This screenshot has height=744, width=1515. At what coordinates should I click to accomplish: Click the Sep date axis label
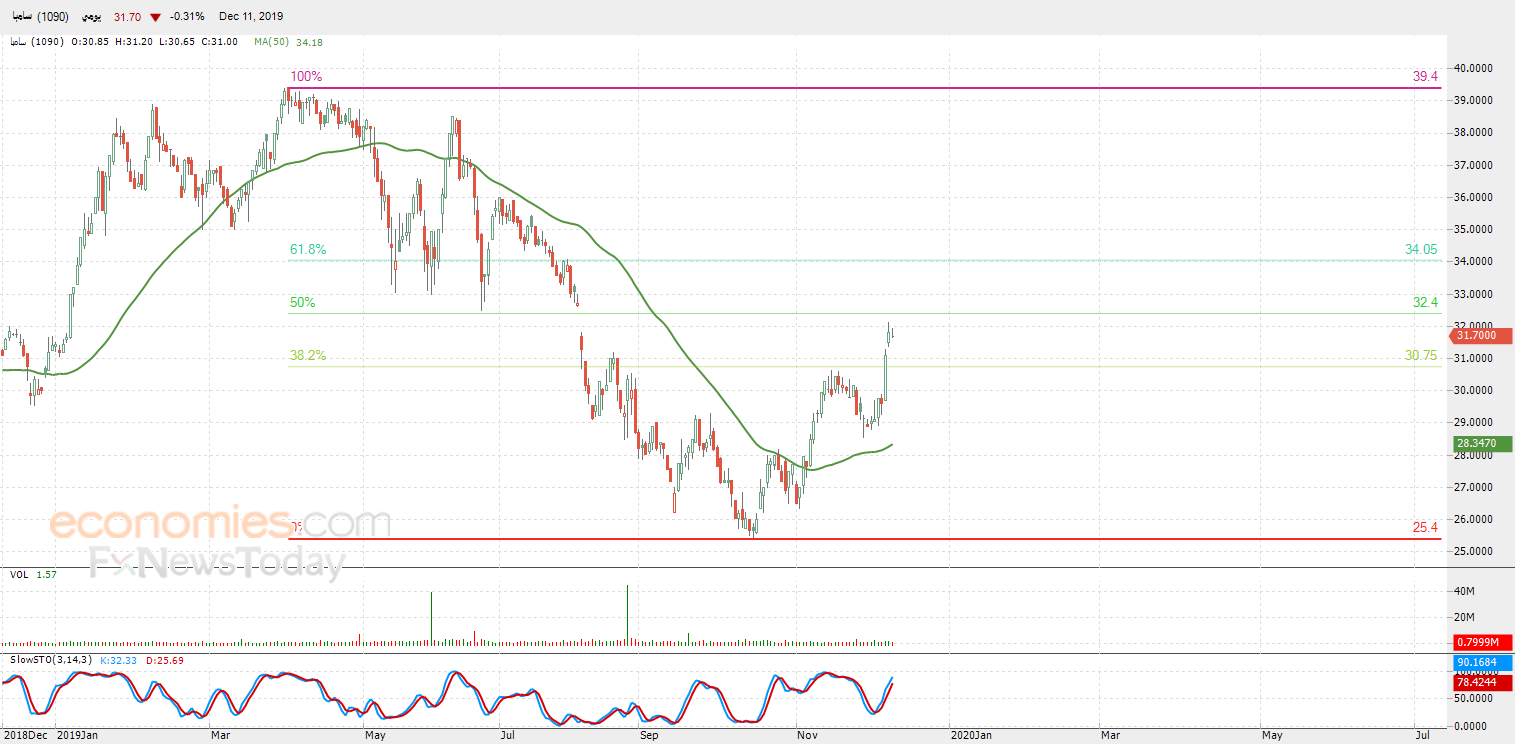click(649, 735)
